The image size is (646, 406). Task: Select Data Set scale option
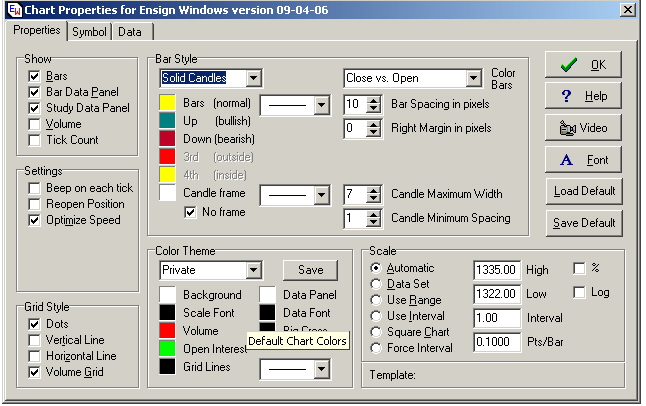coord(375,284)
